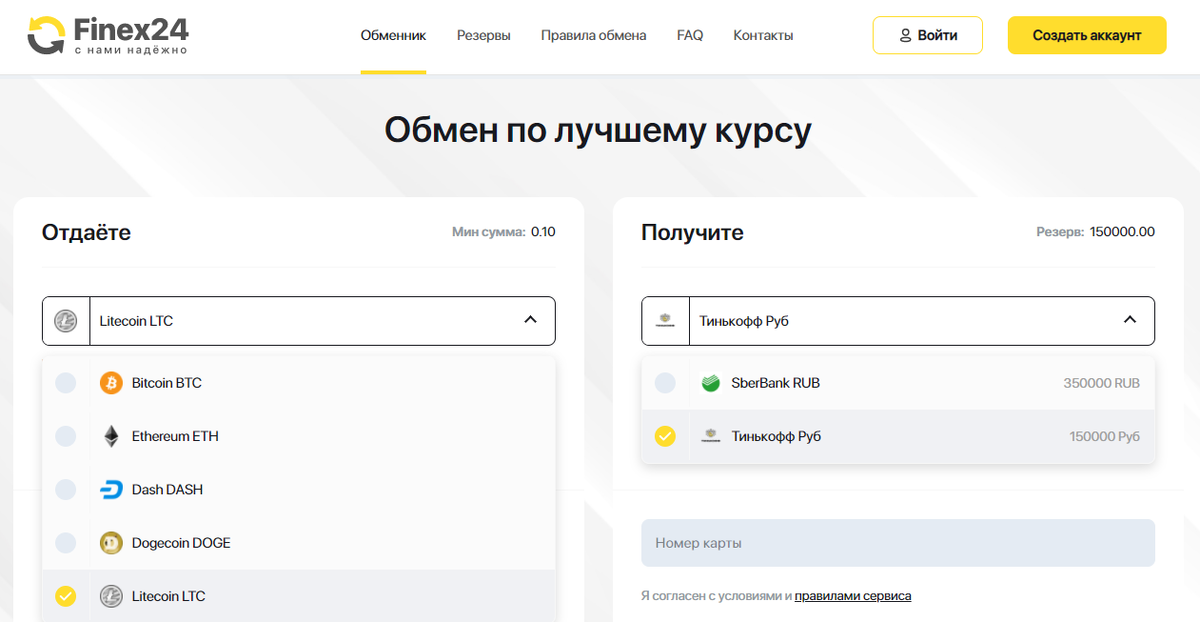Select Dogecoin DOGE radio button
The image size is (1200, 622).
pyautogui.click(x=65, y=543)
